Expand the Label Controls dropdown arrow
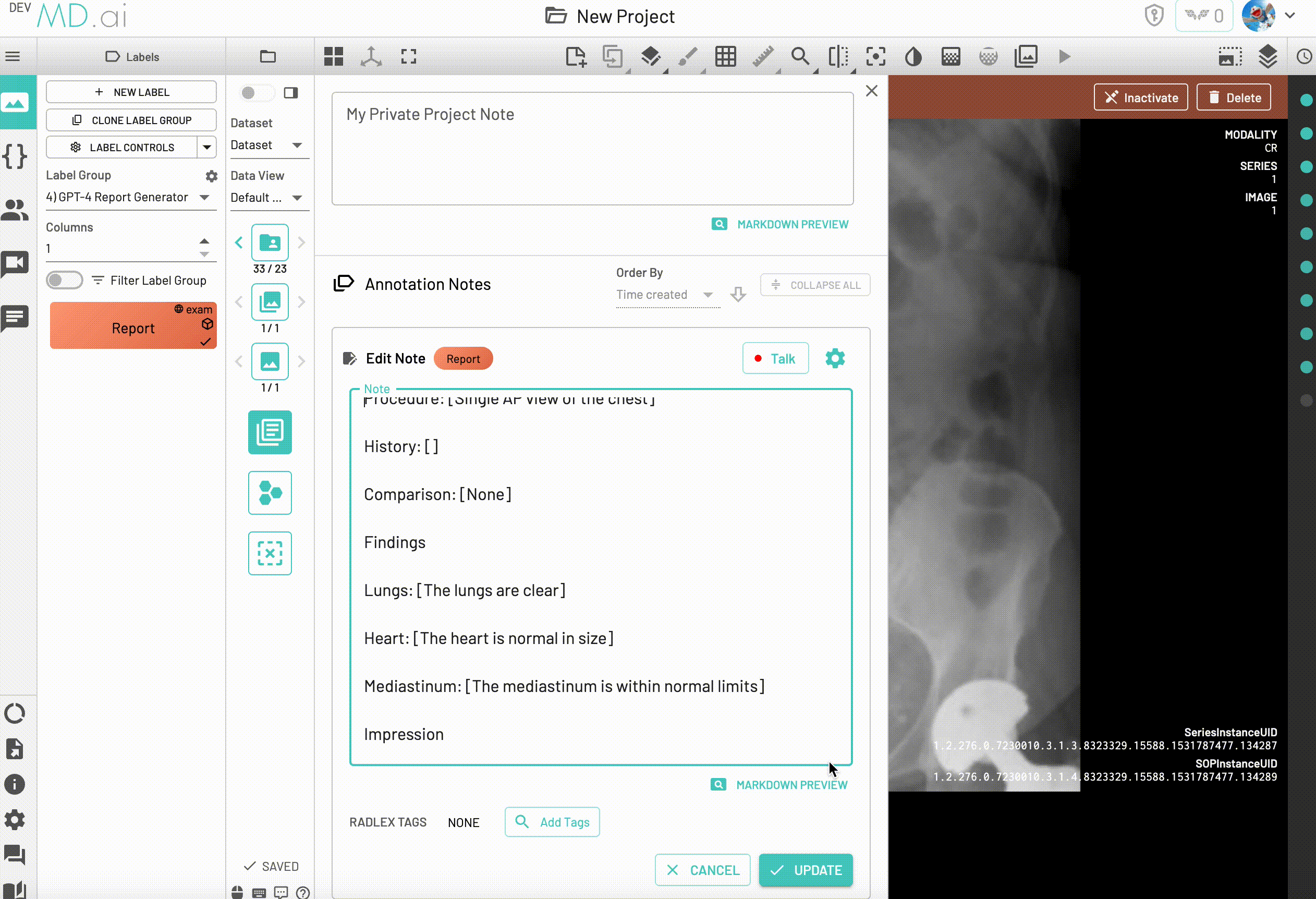Viewport: 1316px width, 899px height. tap(207, 147)
